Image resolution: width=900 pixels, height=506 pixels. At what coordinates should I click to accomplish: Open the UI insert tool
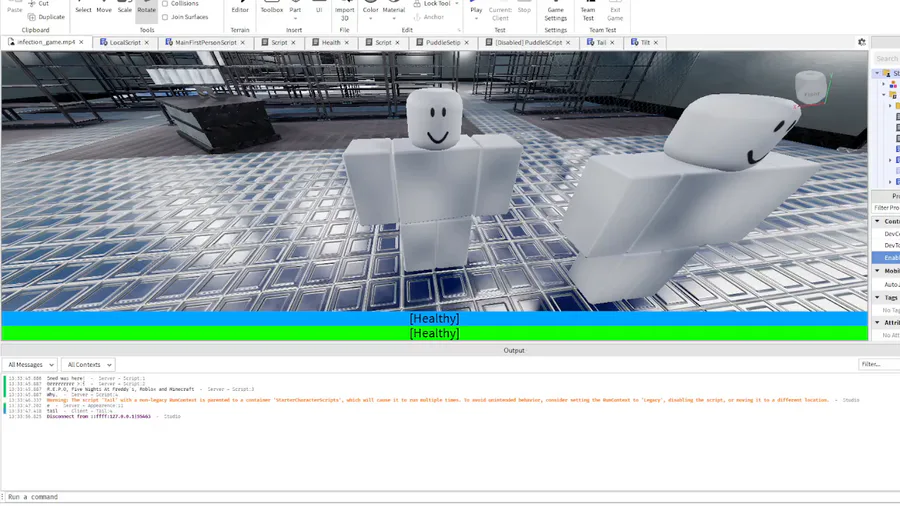click(319, 8)
